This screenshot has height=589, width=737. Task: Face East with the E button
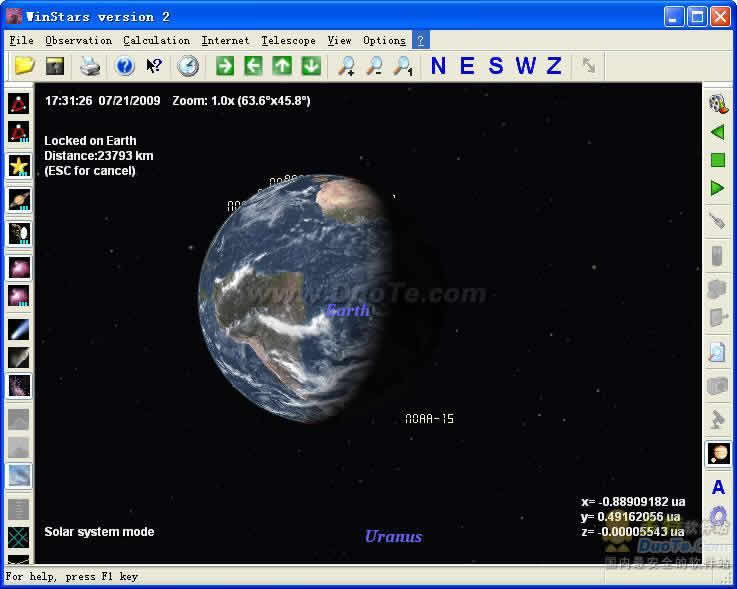pyautogui.click(x=467, y=66)
